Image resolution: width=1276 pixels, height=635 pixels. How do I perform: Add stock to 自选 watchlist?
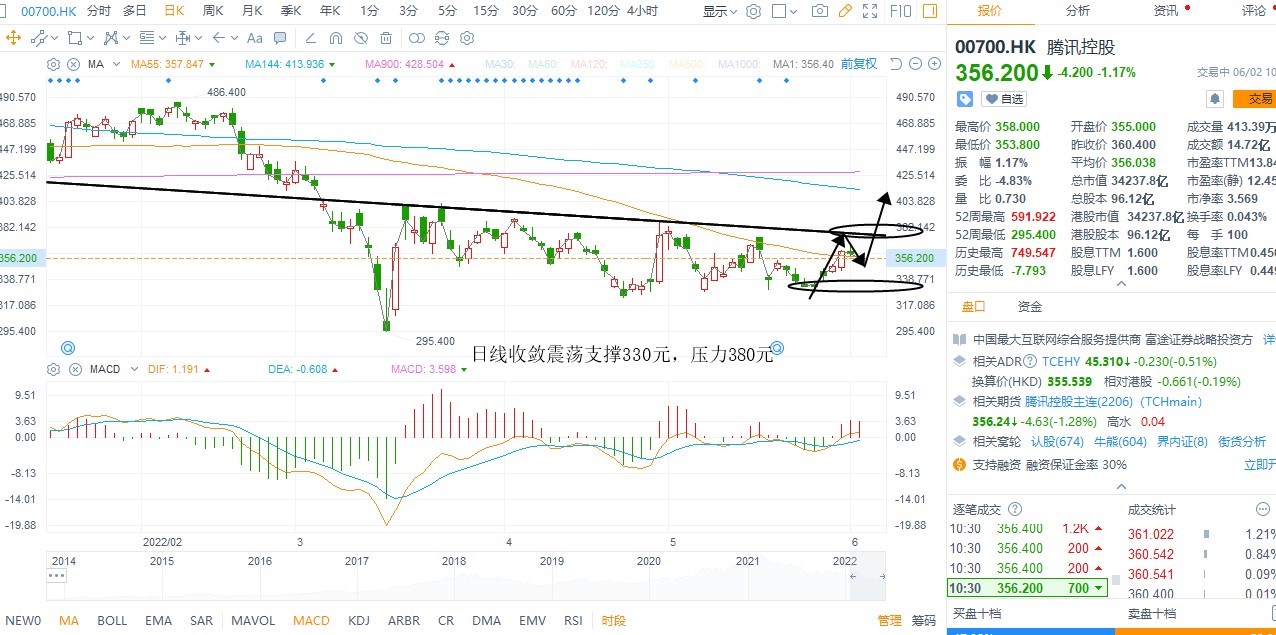[1003, 99]
